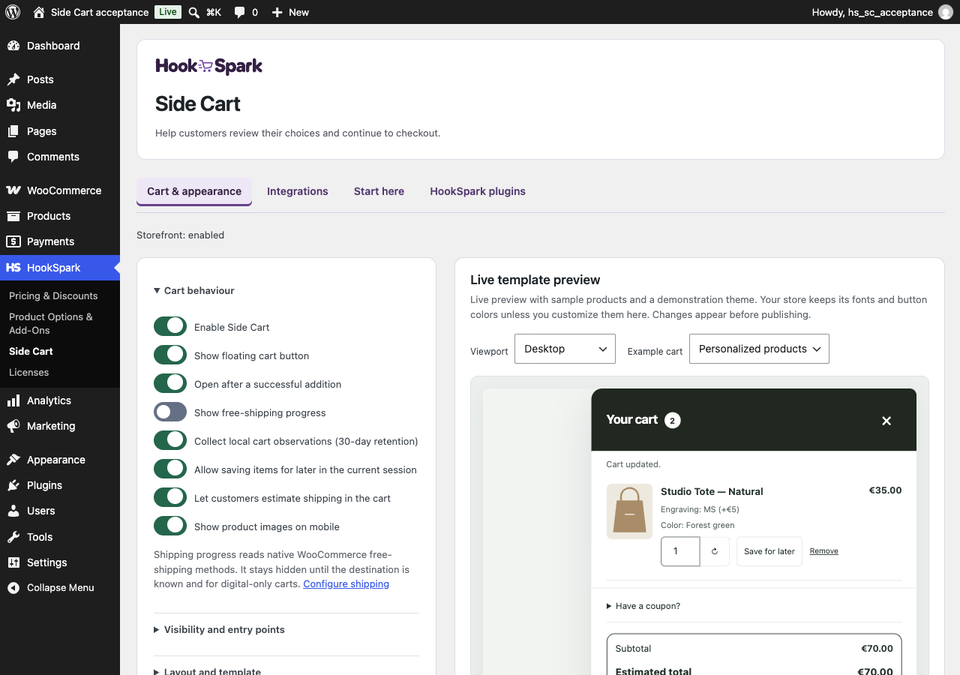Click the Tools wrench icon
The height and width of the screenshot is (675, 960).
(13, 537)
